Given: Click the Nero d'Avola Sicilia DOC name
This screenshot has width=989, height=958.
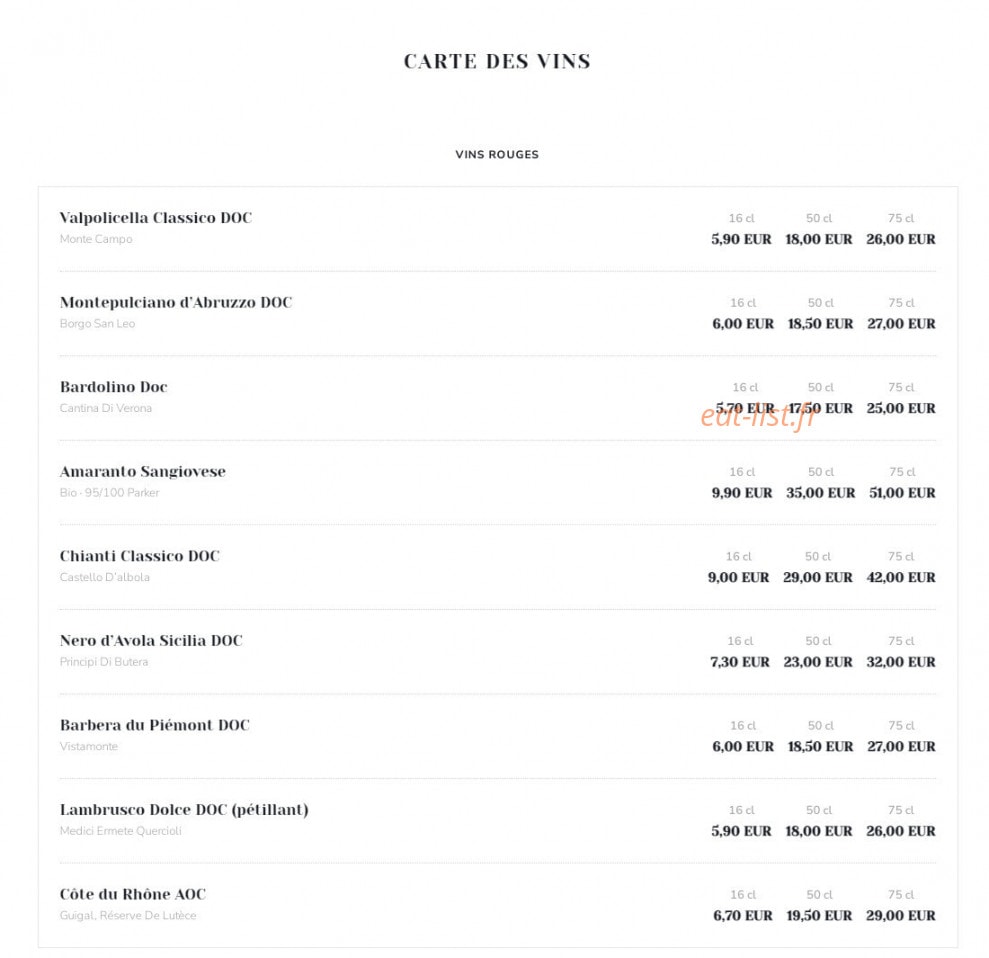Looking at the screenshot, I should point(151,640).
